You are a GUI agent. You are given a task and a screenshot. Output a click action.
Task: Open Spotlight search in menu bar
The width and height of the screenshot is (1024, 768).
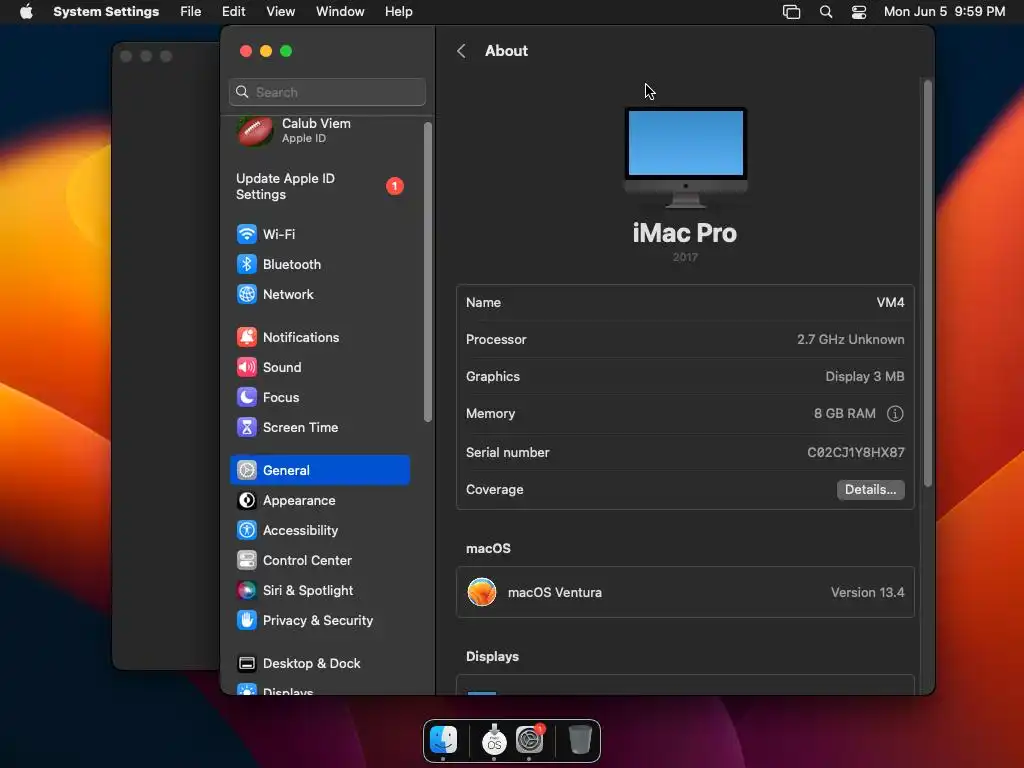[x=825, y=12]
